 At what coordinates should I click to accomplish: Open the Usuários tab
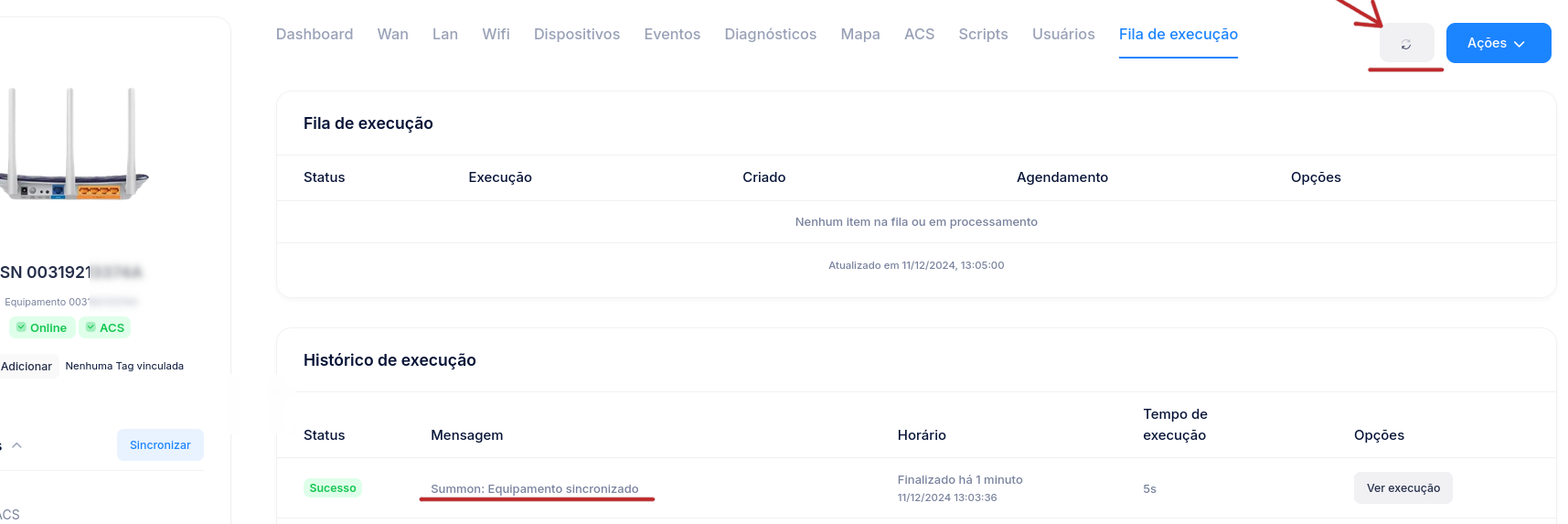point(1062,34)
